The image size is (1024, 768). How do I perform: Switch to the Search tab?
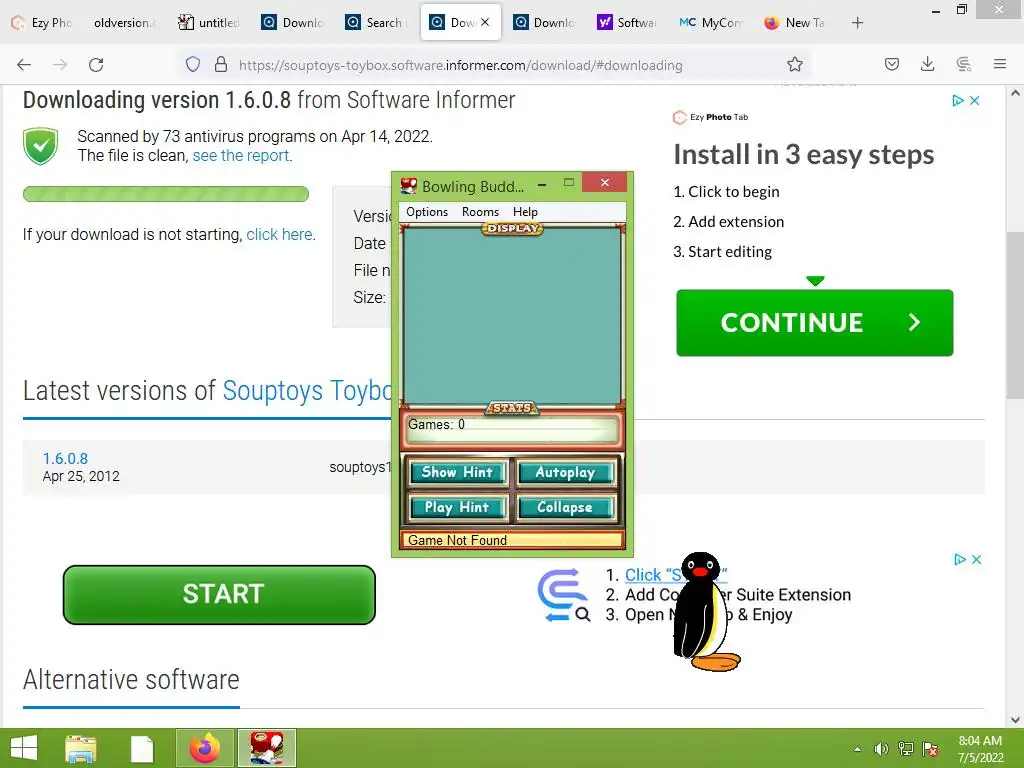[x=376, y=23]
